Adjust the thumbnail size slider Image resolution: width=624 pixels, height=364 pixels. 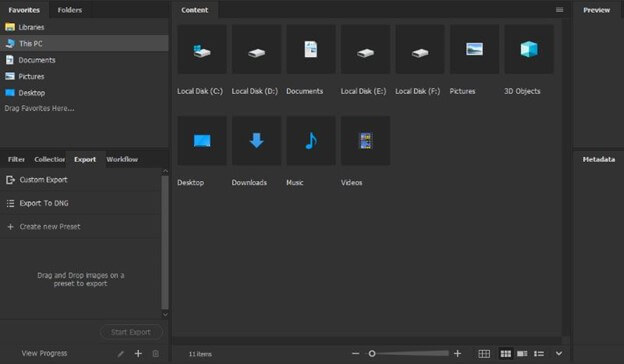tap(409, 353)
